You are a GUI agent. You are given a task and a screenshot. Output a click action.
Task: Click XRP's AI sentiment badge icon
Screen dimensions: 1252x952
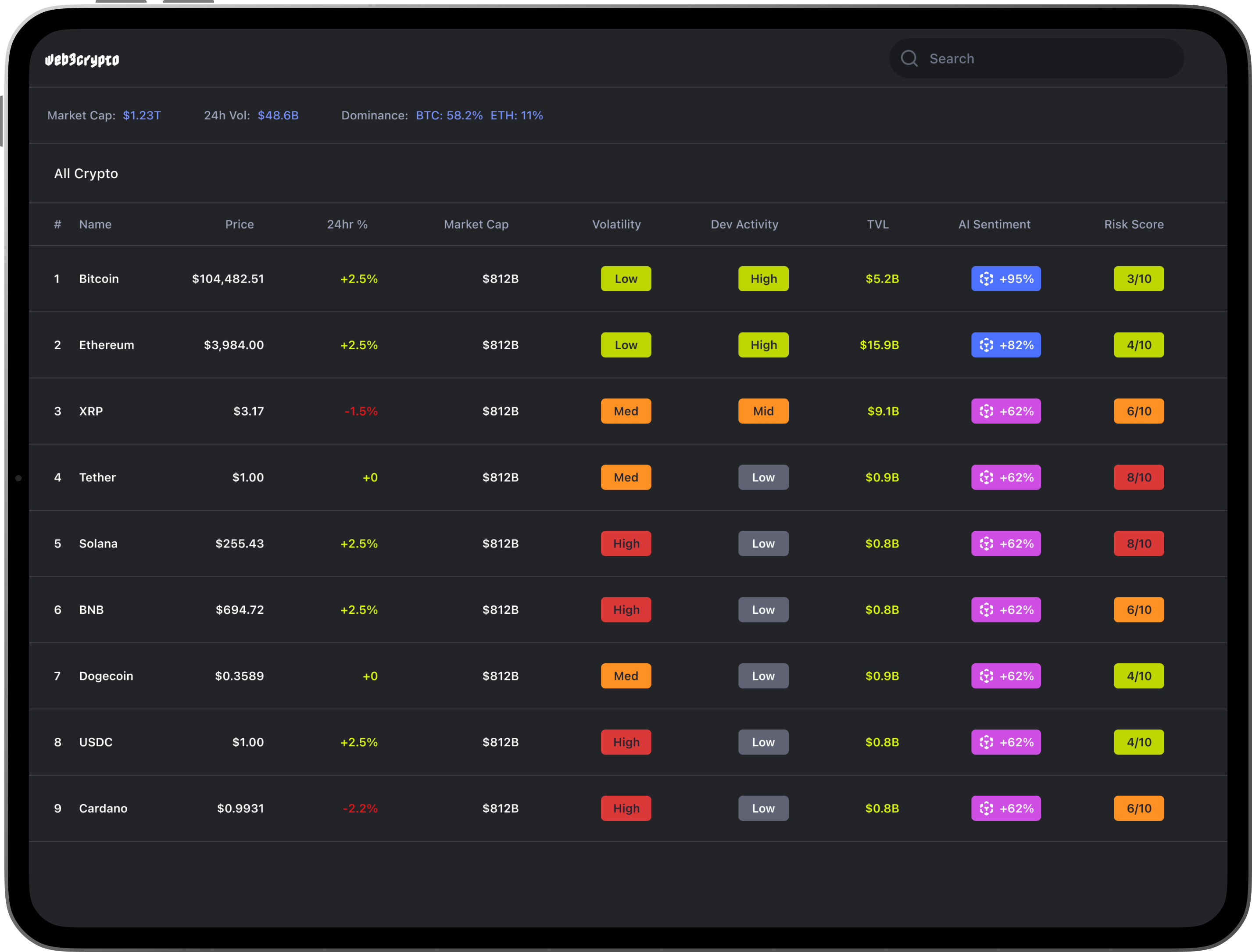[986, 412]
